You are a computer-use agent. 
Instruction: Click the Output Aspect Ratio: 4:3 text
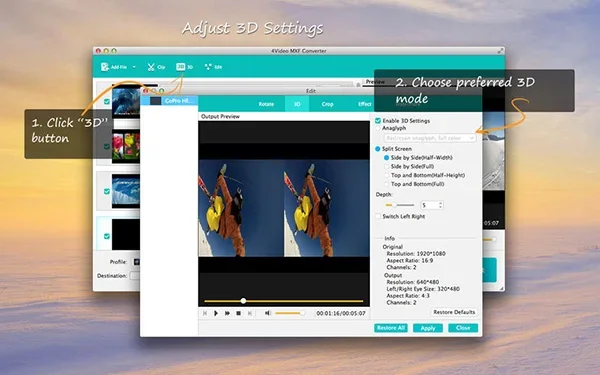tap(408, 296)
